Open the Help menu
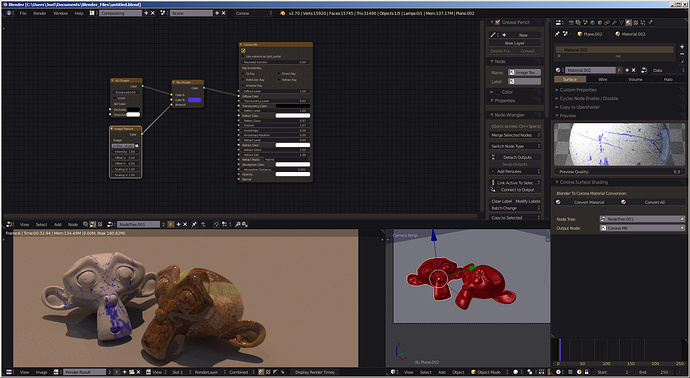The width and height of the screenshot is (690, 378). [x=79, y=13]
